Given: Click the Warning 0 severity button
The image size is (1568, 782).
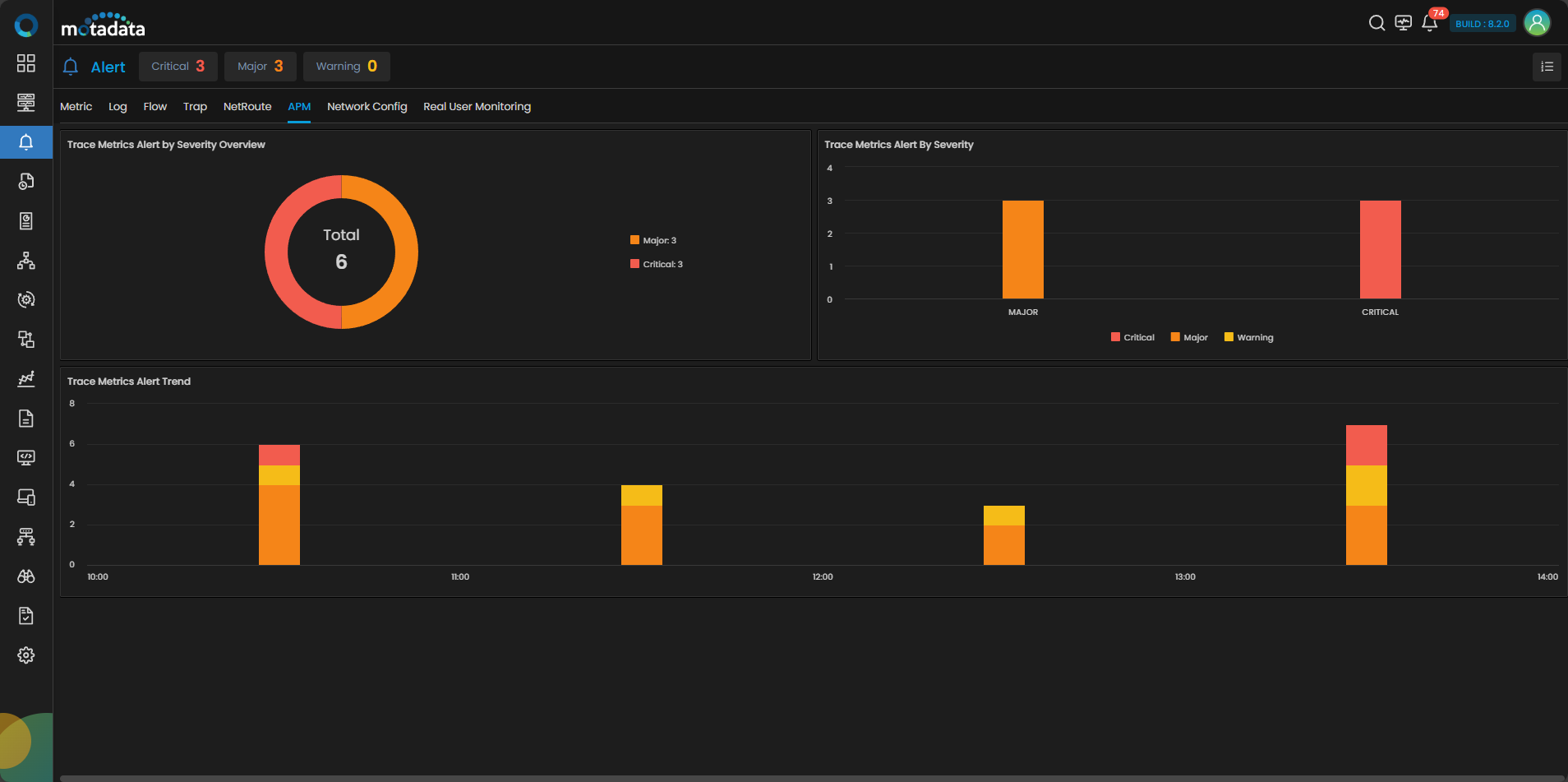Looking at the screenshot, I should (x=346, y=67).
